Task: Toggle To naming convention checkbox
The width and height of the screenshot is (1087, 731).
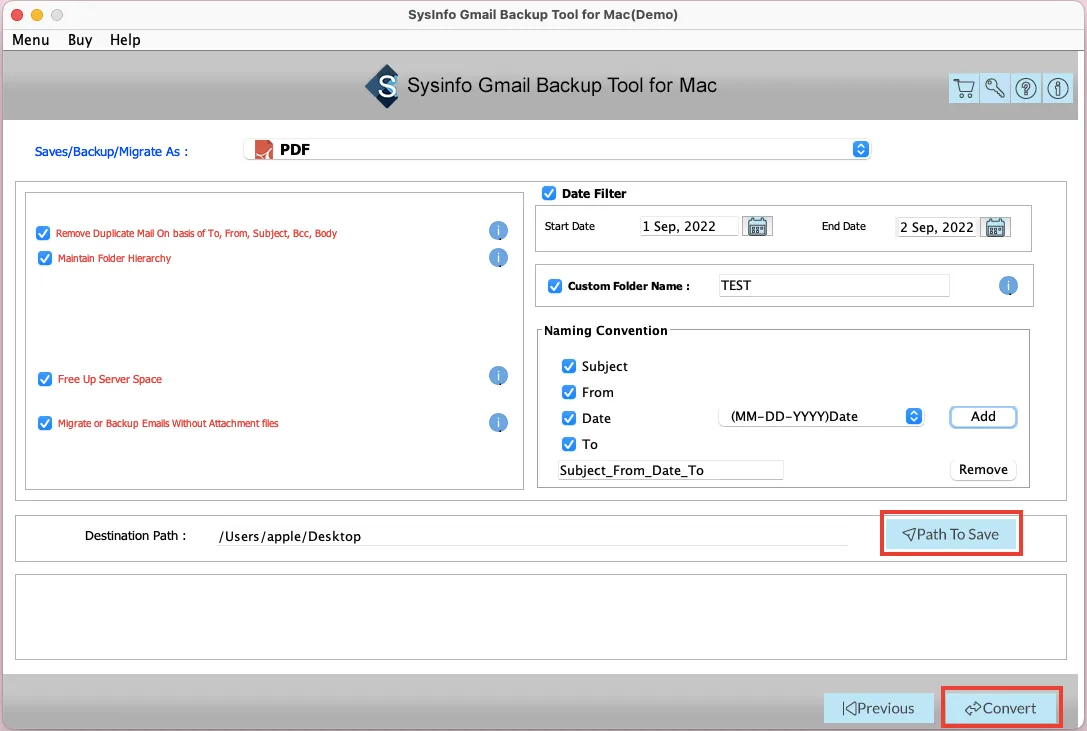Action: pos(568,444)
